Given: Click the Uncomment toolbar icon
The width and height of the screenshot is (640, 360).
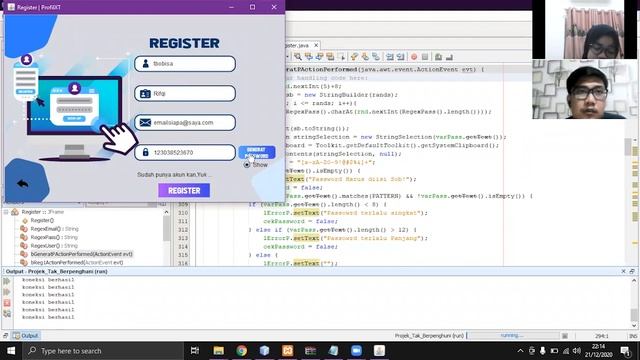Looking at the screenshot, I should point(449,57).
